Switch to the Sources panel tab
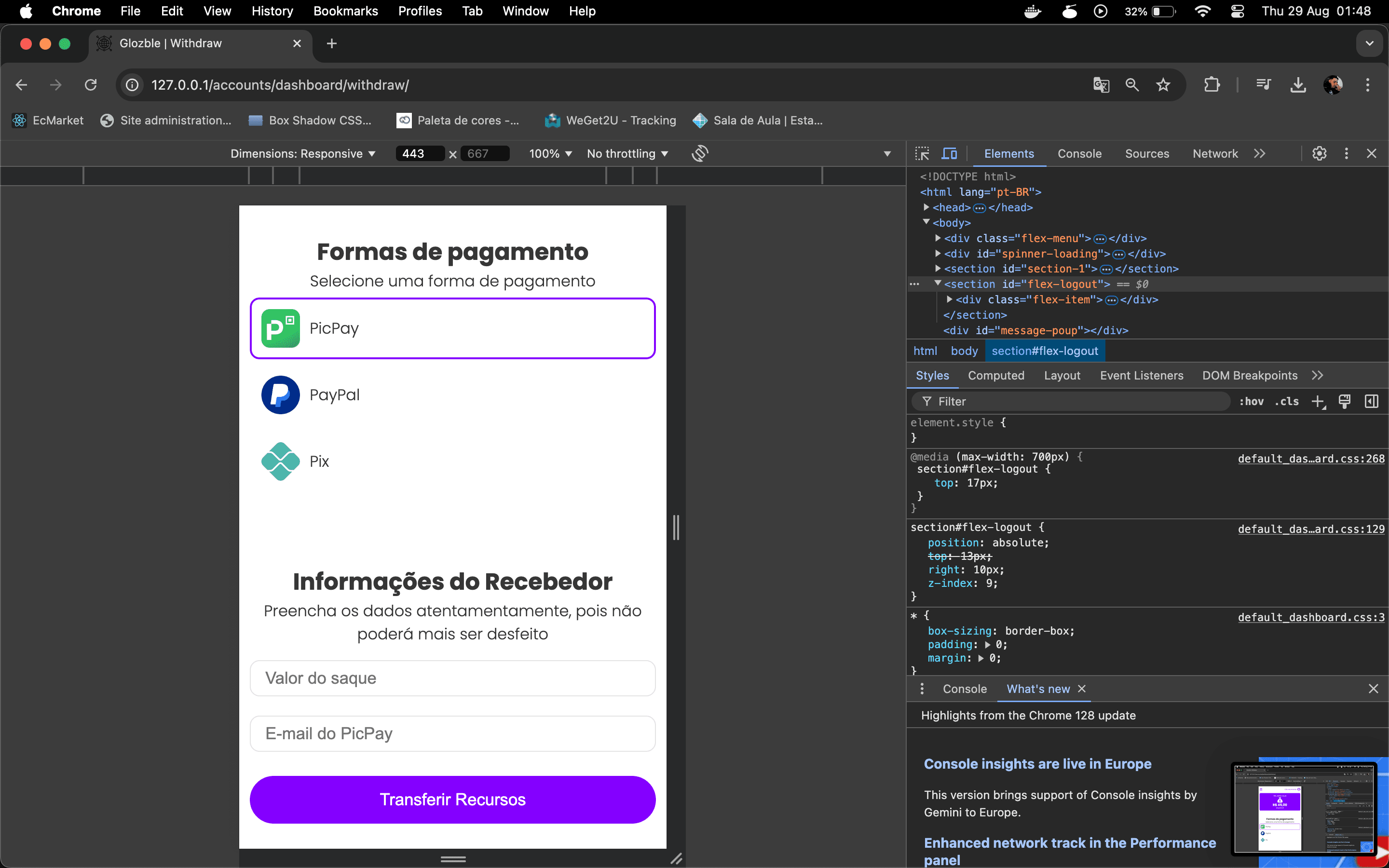Image resolution: width=1389 pixels, height=868 pixels. [1147, 154]
